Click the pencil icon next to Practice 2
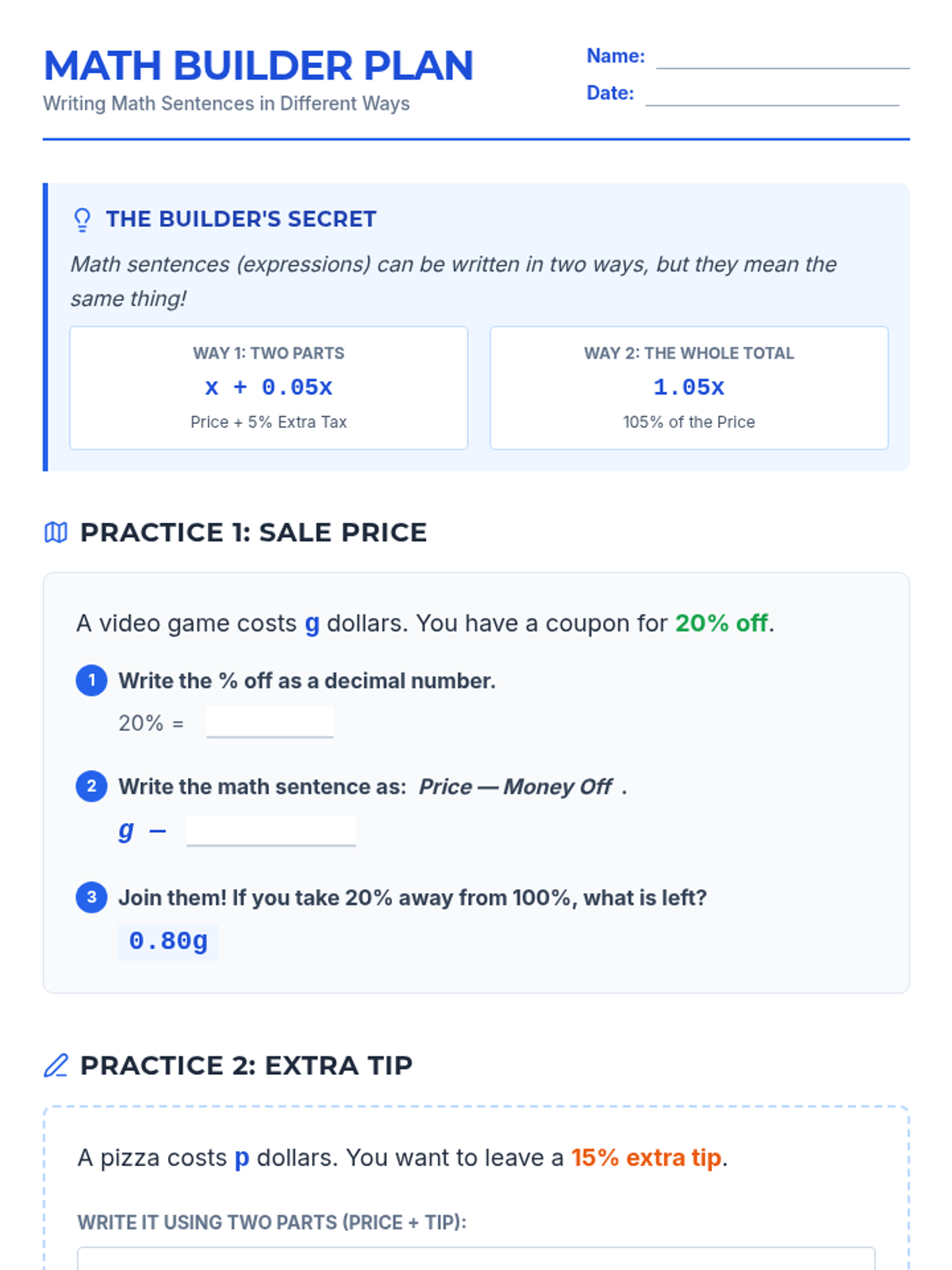The width and height of the screenshot is (952, 1270). tap(56, 1065)
